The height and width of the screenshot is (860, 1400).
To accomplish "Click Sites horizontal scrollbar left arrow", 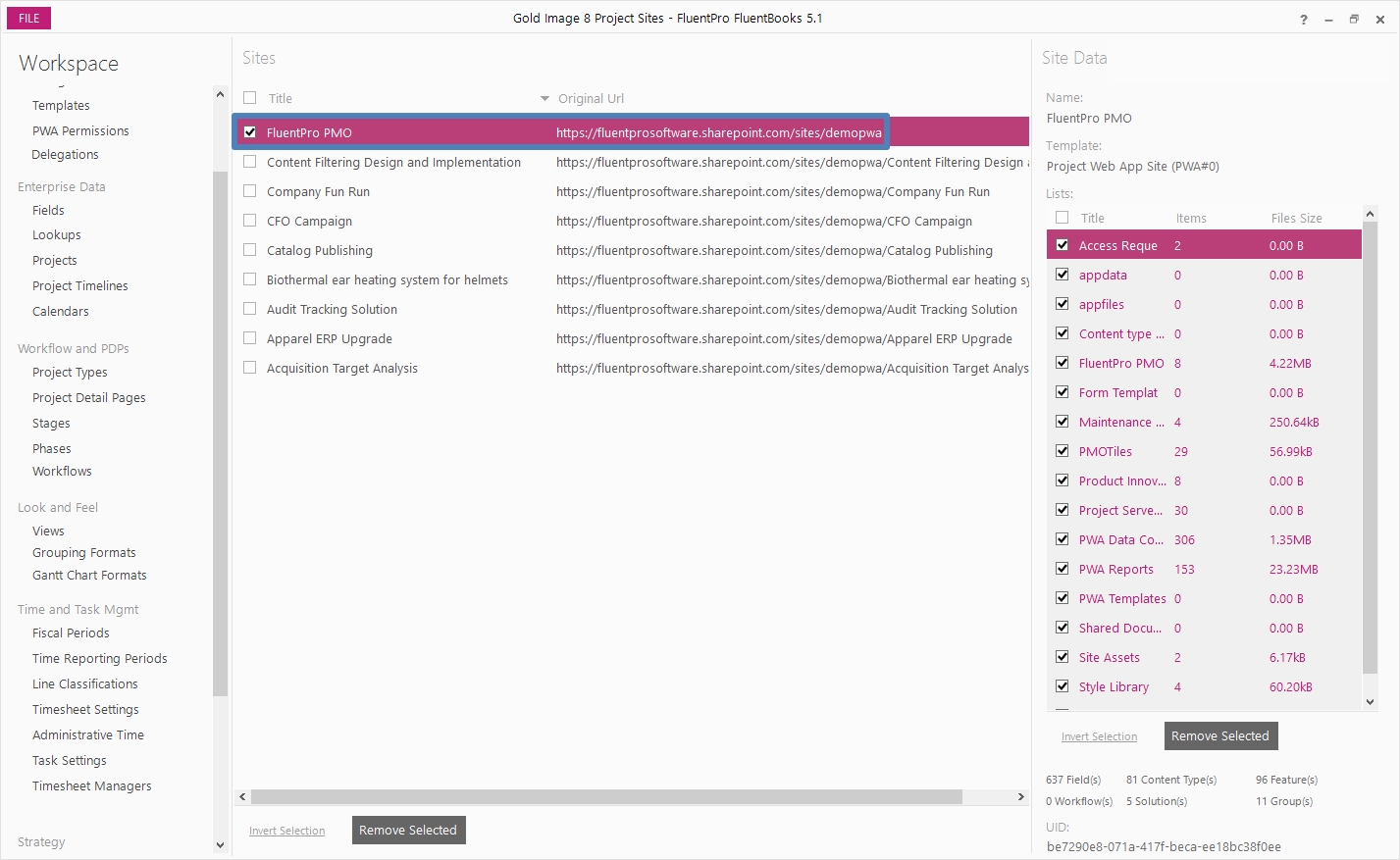I will [243, 797].
